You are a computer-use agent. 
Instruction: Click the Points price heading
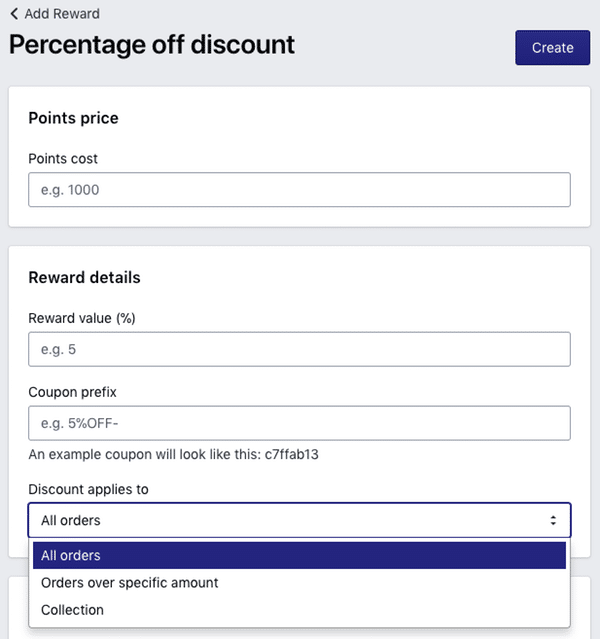73,118
